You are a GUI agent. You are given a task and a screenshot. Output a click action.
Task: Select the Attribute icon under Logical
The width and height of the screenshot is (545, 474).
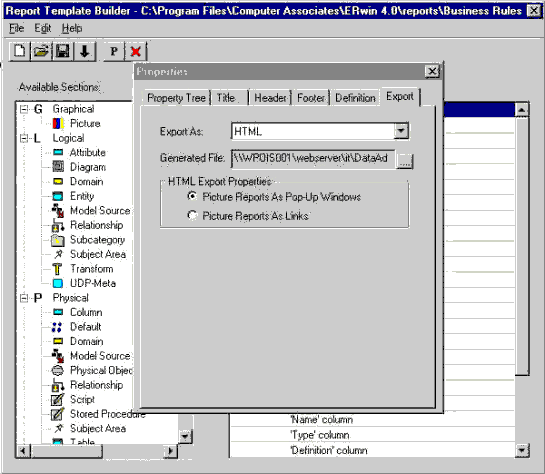(58, 152)
